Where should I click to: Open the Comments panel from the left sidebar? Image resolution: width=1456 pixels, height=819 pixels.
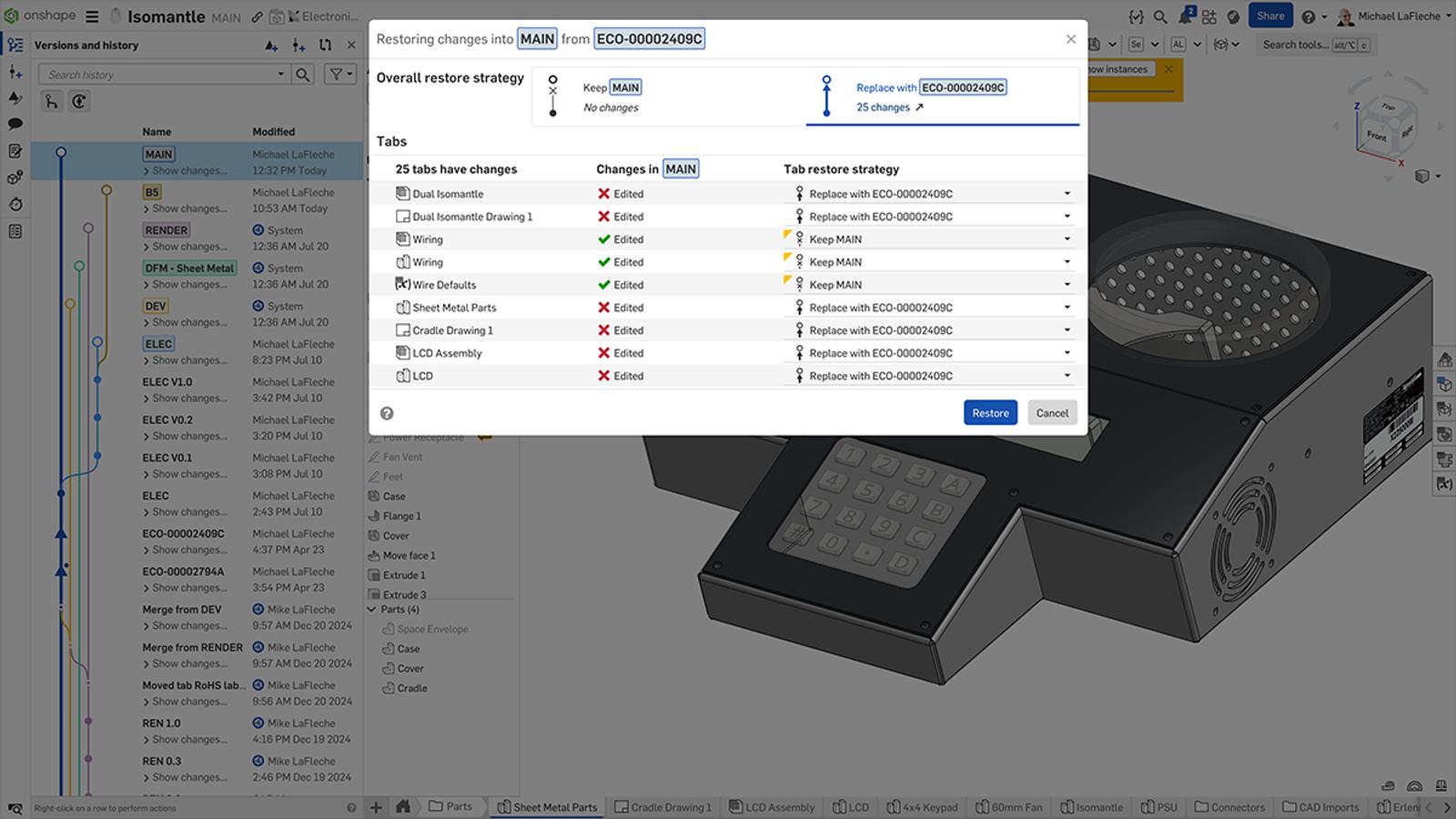(15, 123)
